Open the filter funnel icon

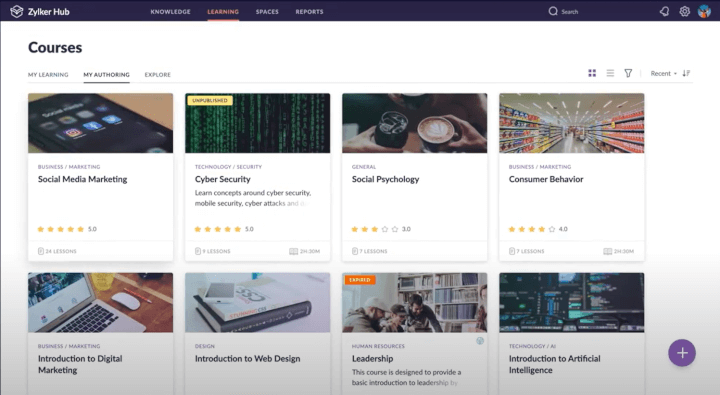click(x=628, y=73)
